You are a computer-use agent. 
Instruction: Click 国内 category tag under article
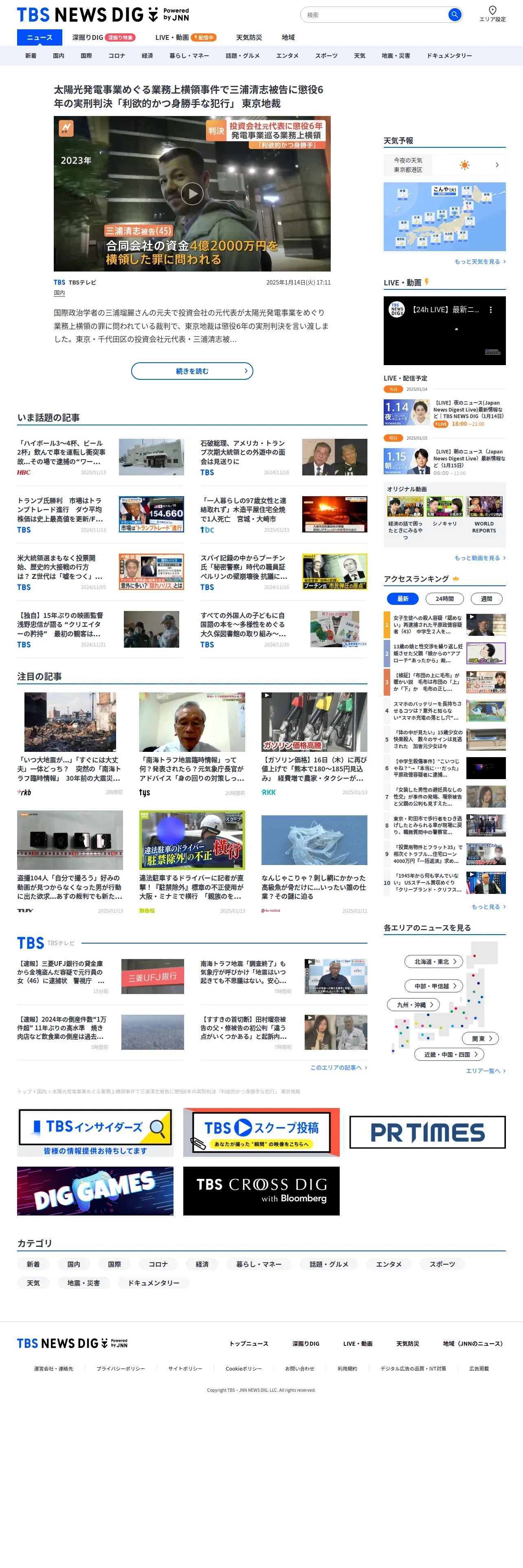[x=59, y=293]
